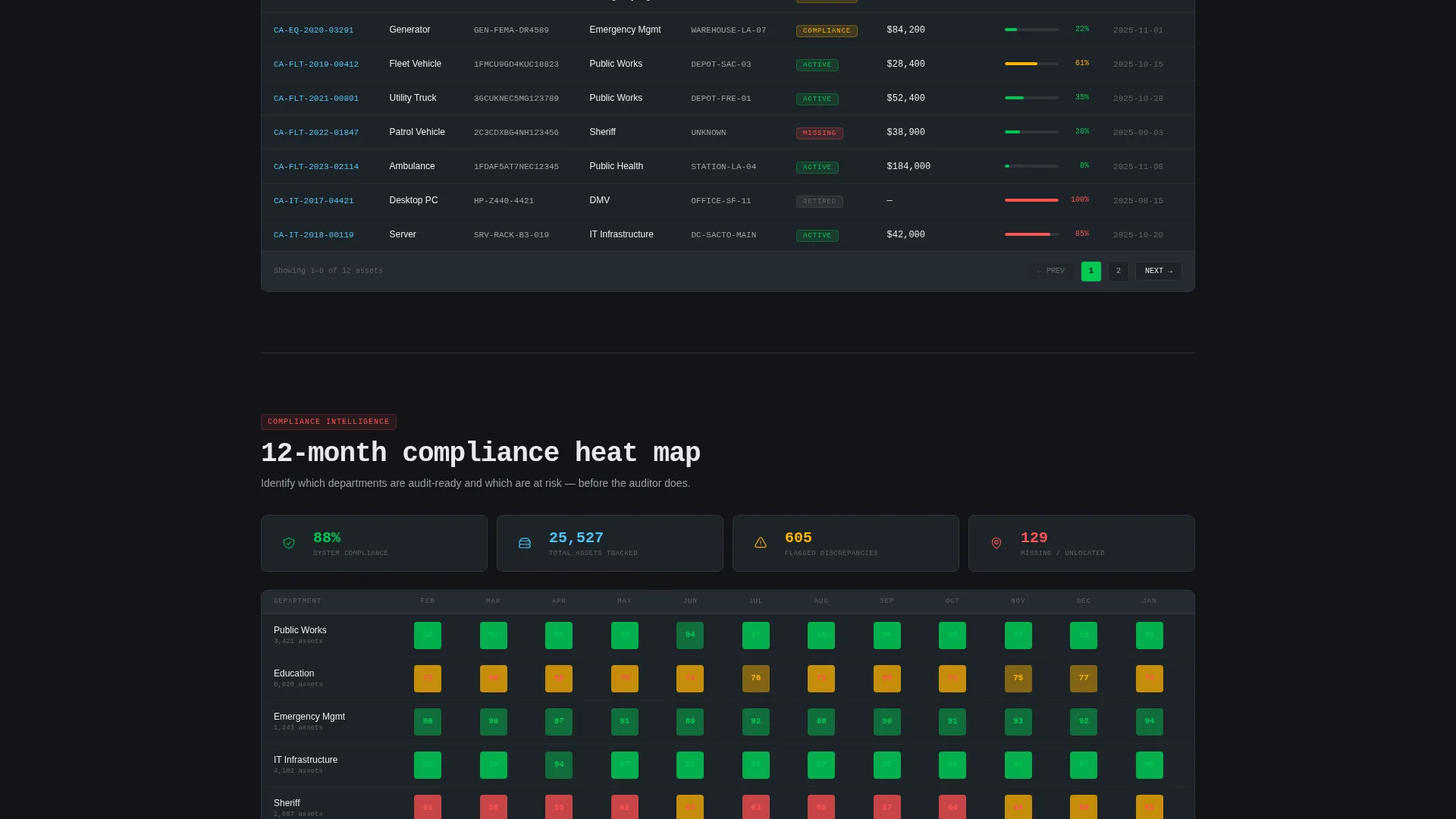Screen dimensions: 1456x819
Task: Click the '12-month compliance heat map' heading
Action: pyautogui.click(x=481, y=453)
